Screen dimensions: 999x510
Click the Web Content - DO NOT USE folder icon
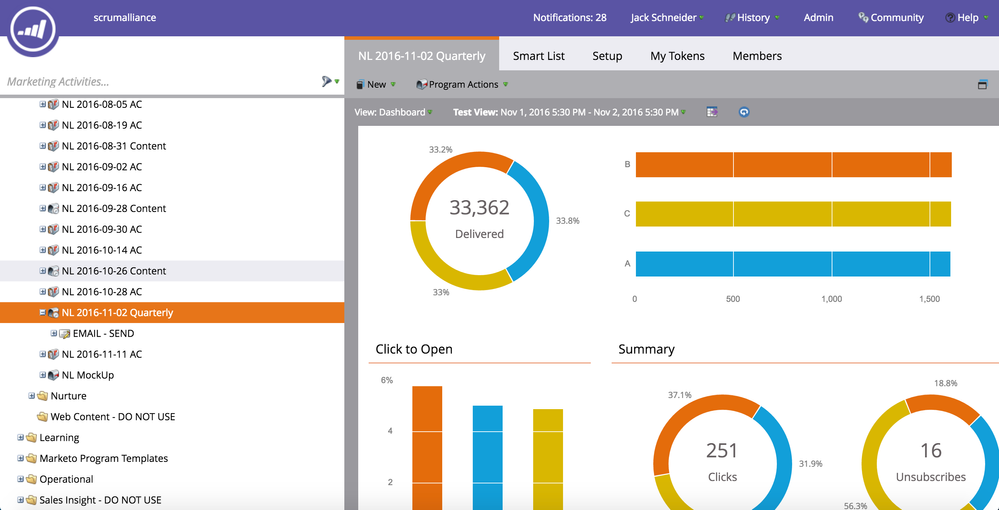pos(43,417)
